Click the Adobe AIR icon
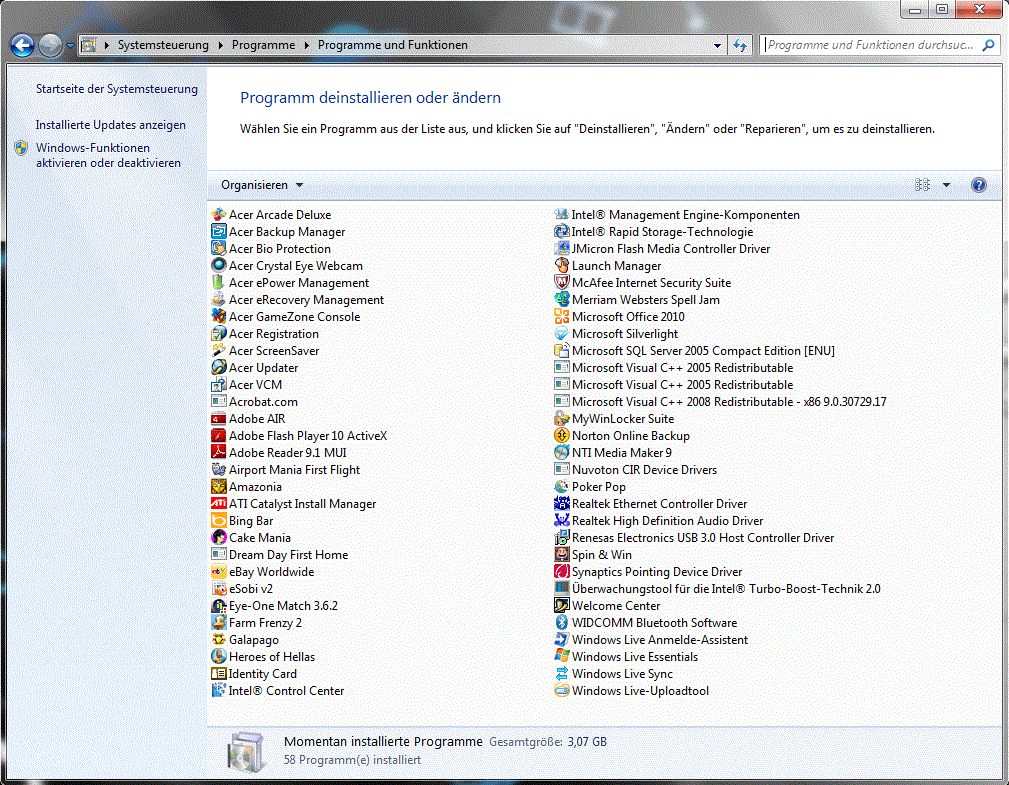Image resolution: width=1009 pixels, height=785 pixels. (x=219, y=419)
